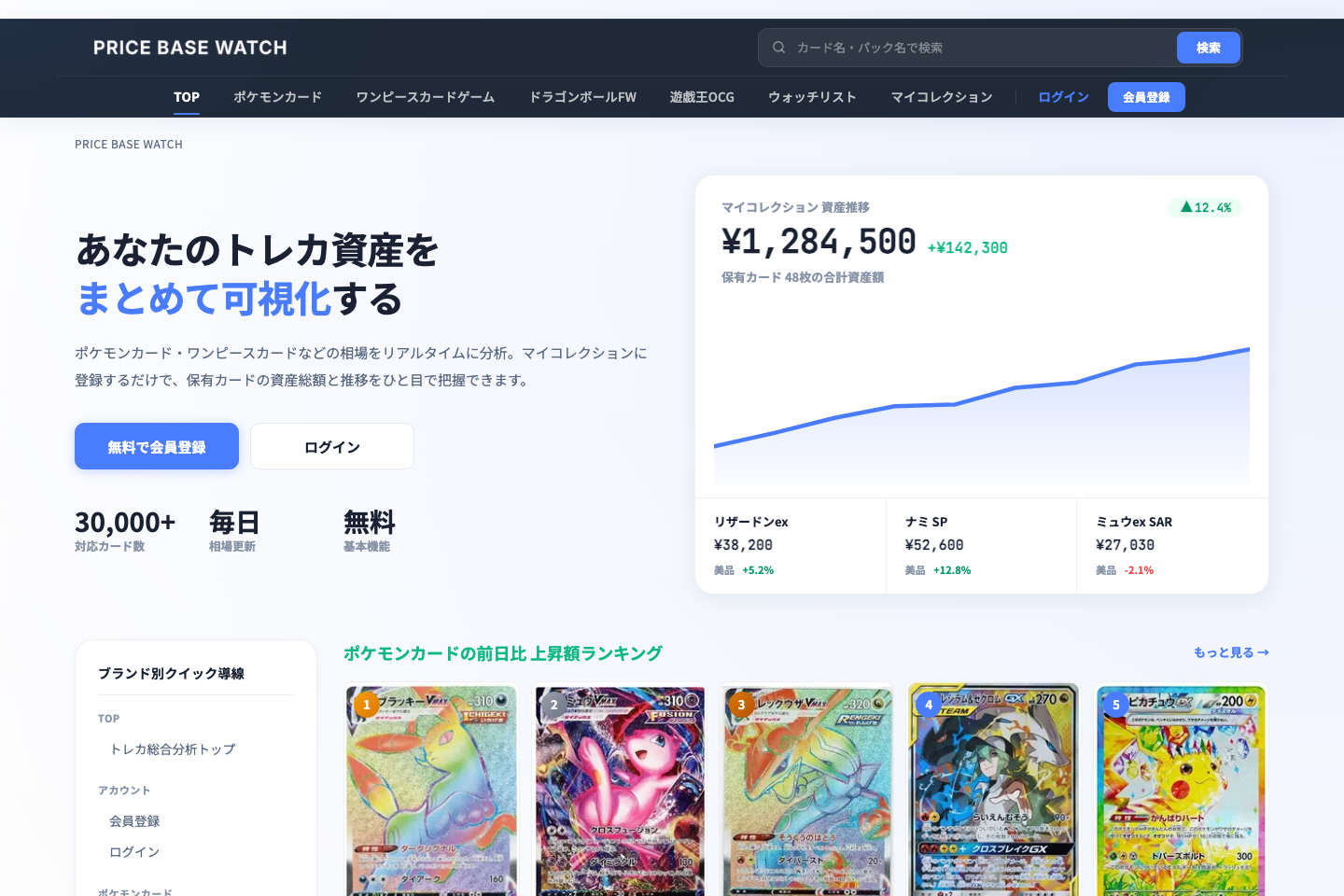Image resolution: width=1344 pixels, height=896 pixels.
Task: Click the 毎日 相場更新 stat
Action: coord(234,530)
